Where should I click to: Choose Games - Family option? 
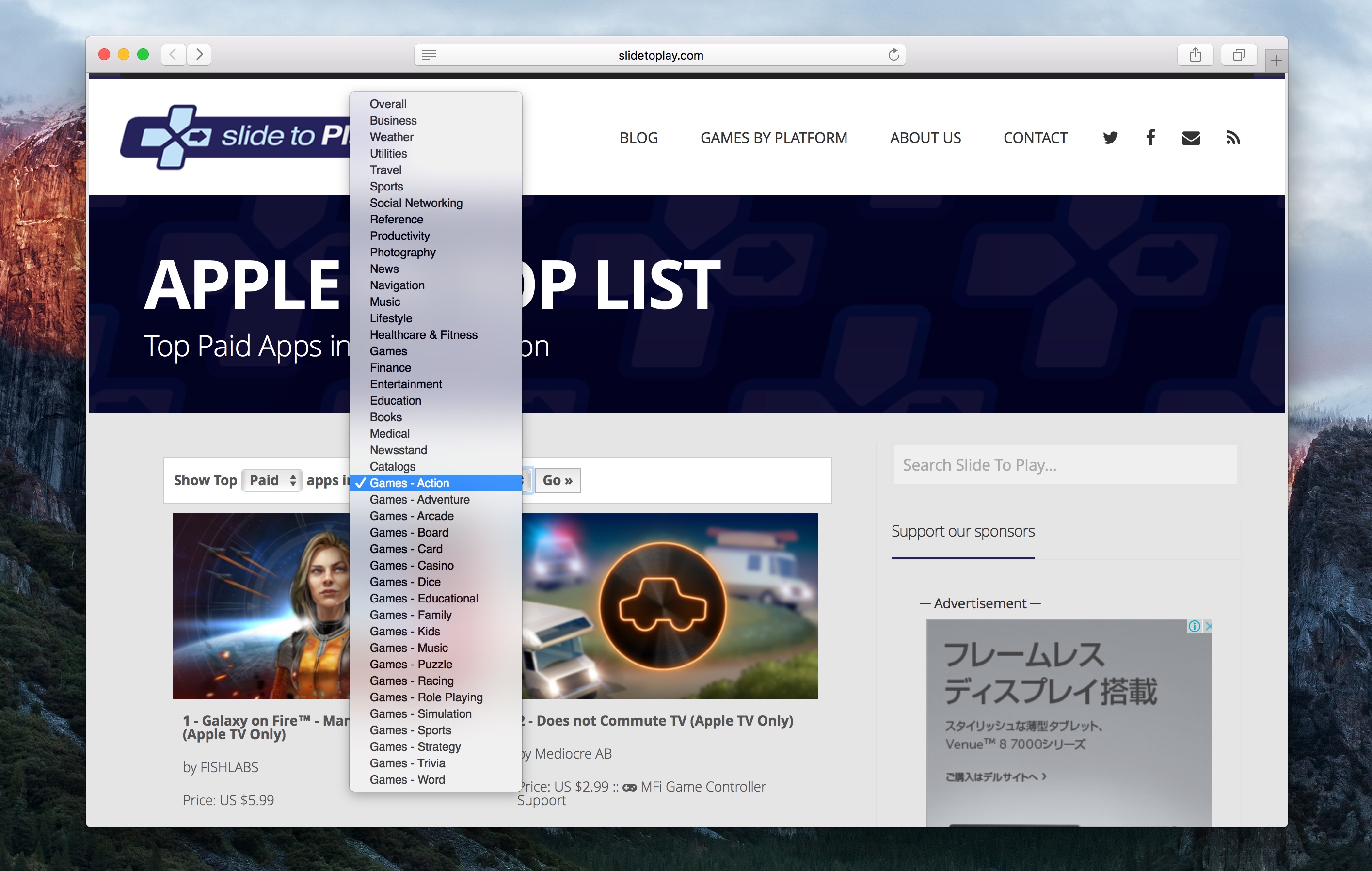tap(436, 615)
